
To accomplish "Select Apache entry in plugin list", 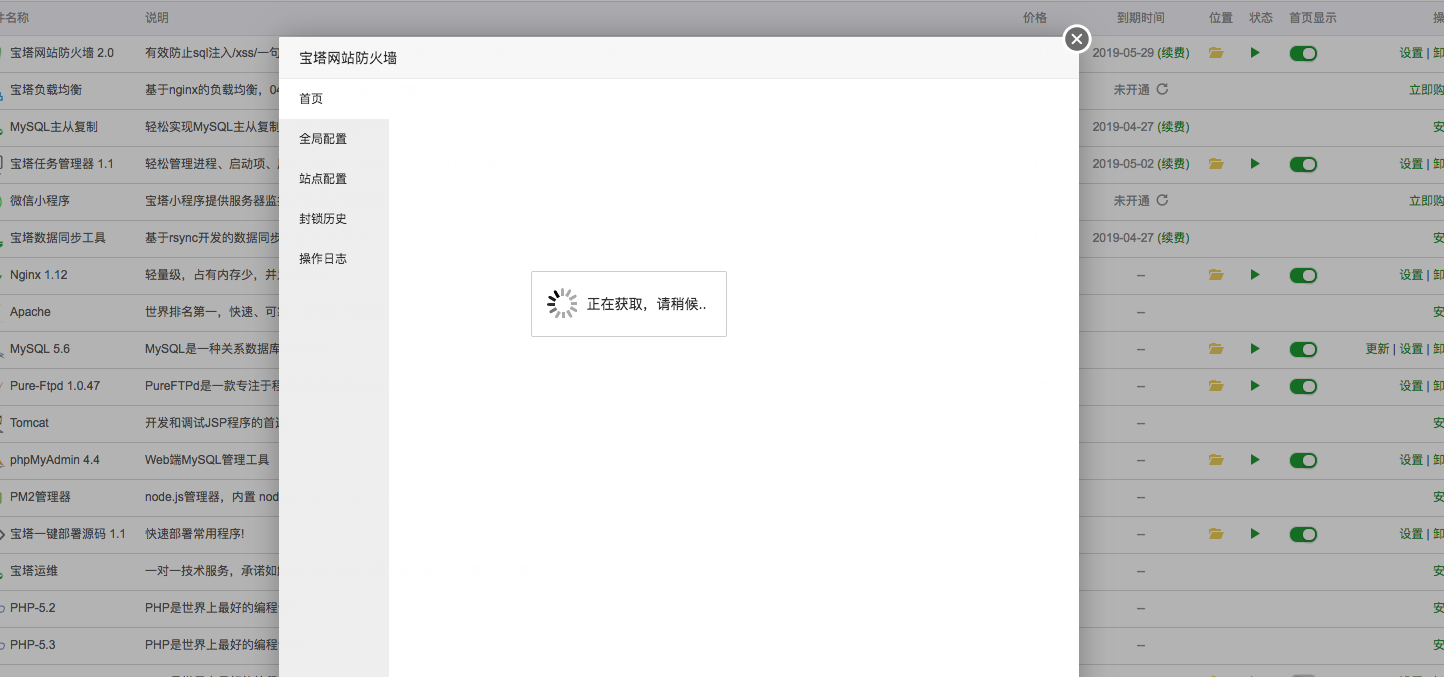I will [30, 312].
